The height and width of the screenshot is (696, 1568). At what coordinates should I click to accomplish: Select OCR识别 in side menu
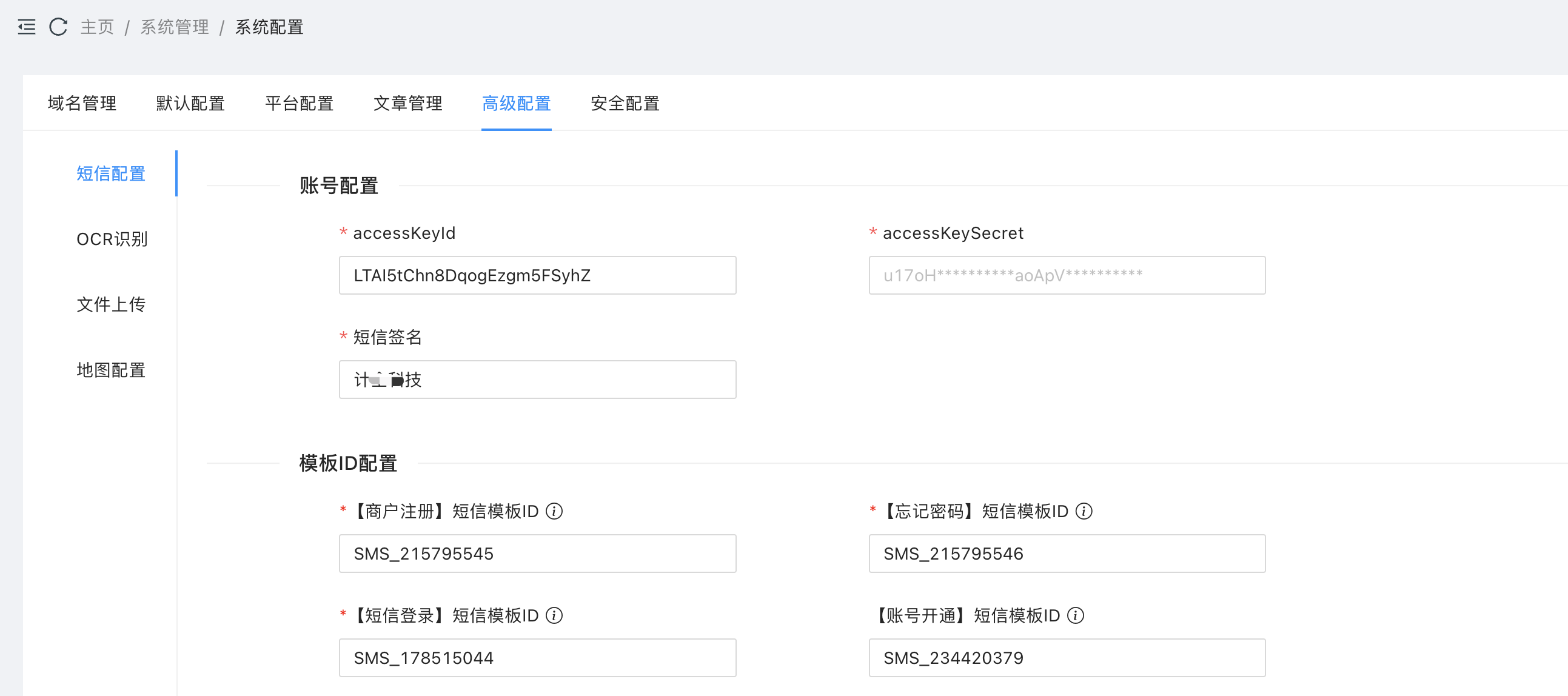(x=112, y=239)
